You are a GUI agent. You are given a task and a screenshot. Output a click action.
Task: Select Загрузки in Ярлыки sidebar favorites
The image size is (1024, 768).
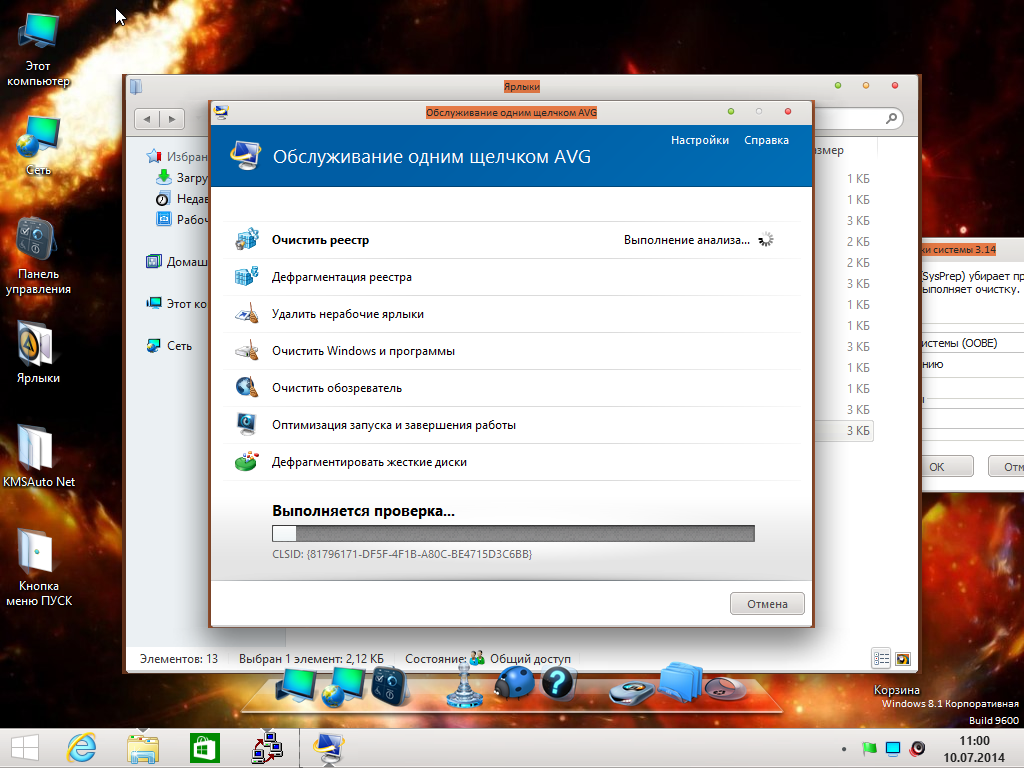tap(182, 177)
